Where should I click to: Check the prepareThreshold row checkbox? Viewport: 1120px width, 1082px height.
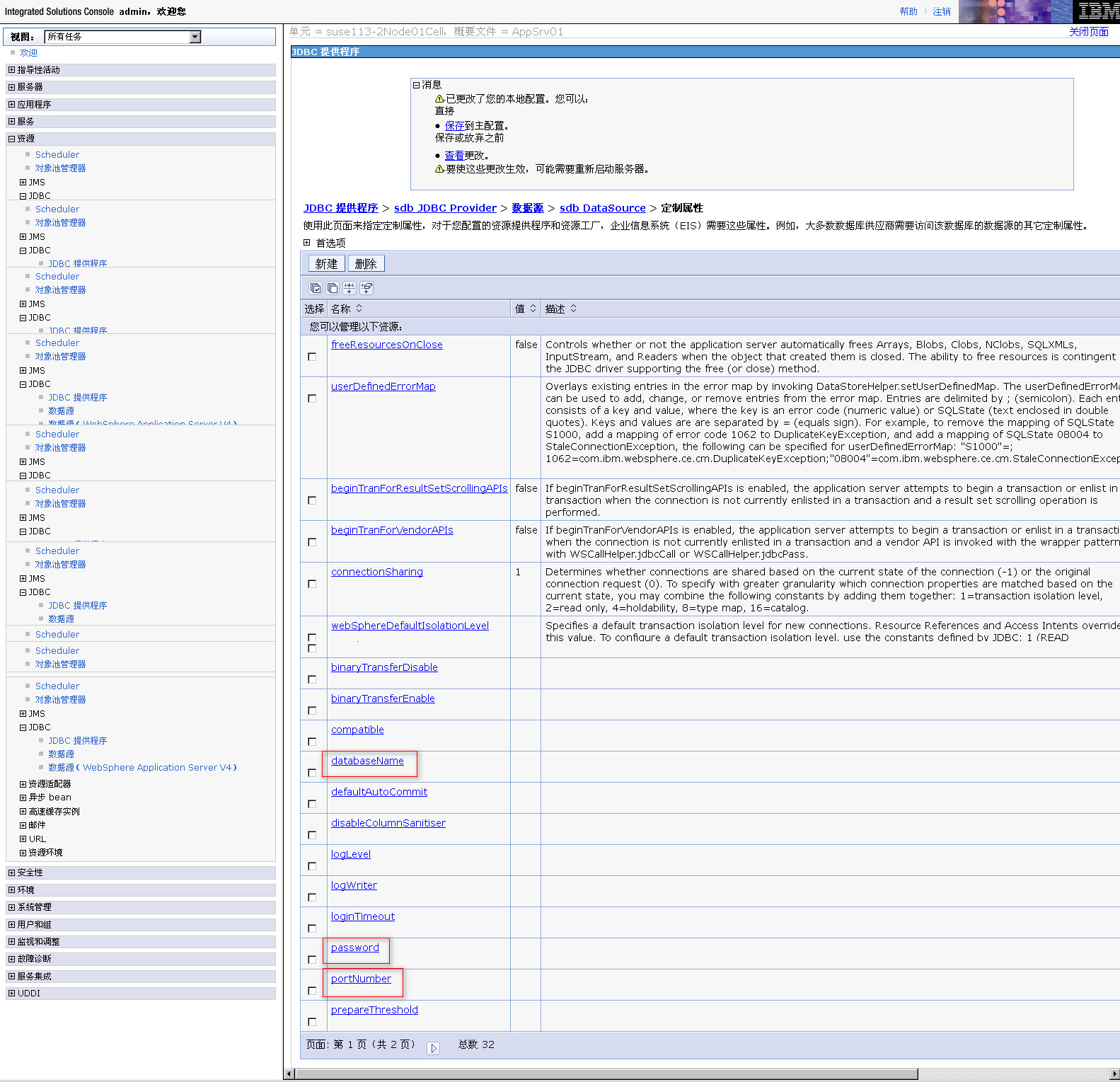point(312,1022)
